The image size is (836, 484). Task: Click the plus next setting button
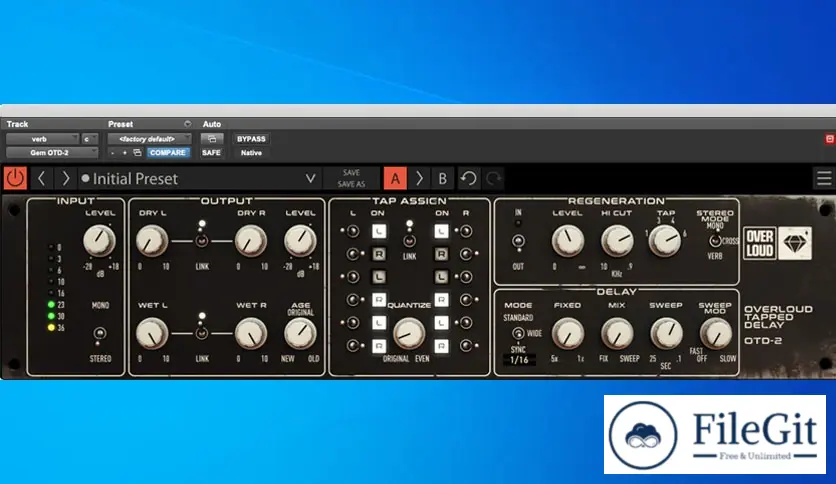tap(125, 153)
